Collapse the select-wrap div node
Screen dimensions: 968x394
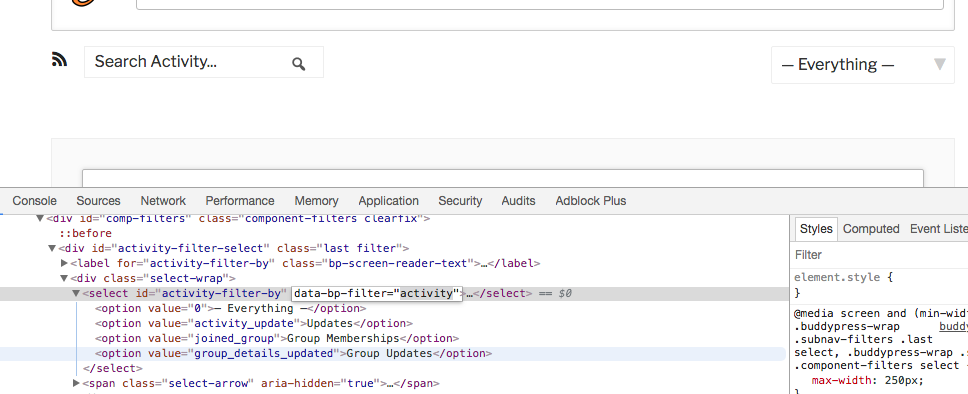coord(64,279)
